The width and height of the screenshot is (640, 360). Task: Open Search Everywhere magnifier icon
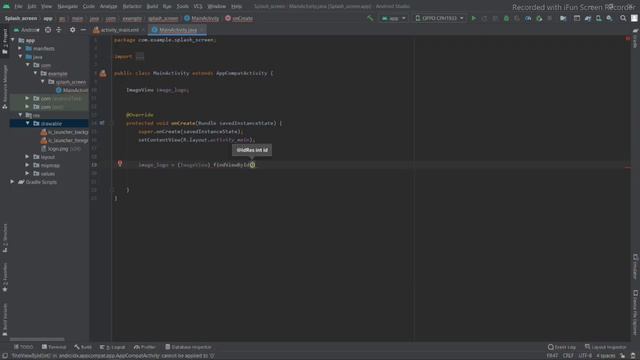pos(623,18)
